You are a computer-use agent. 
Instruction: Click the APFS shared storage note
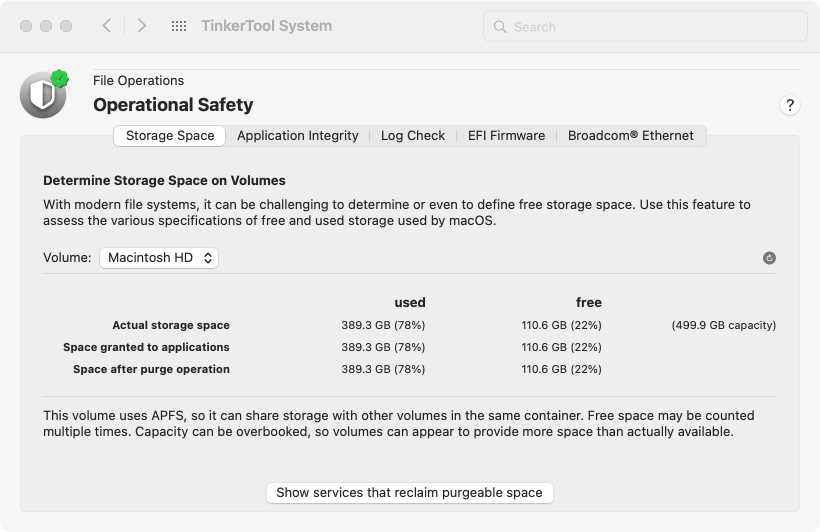[398, 424]
